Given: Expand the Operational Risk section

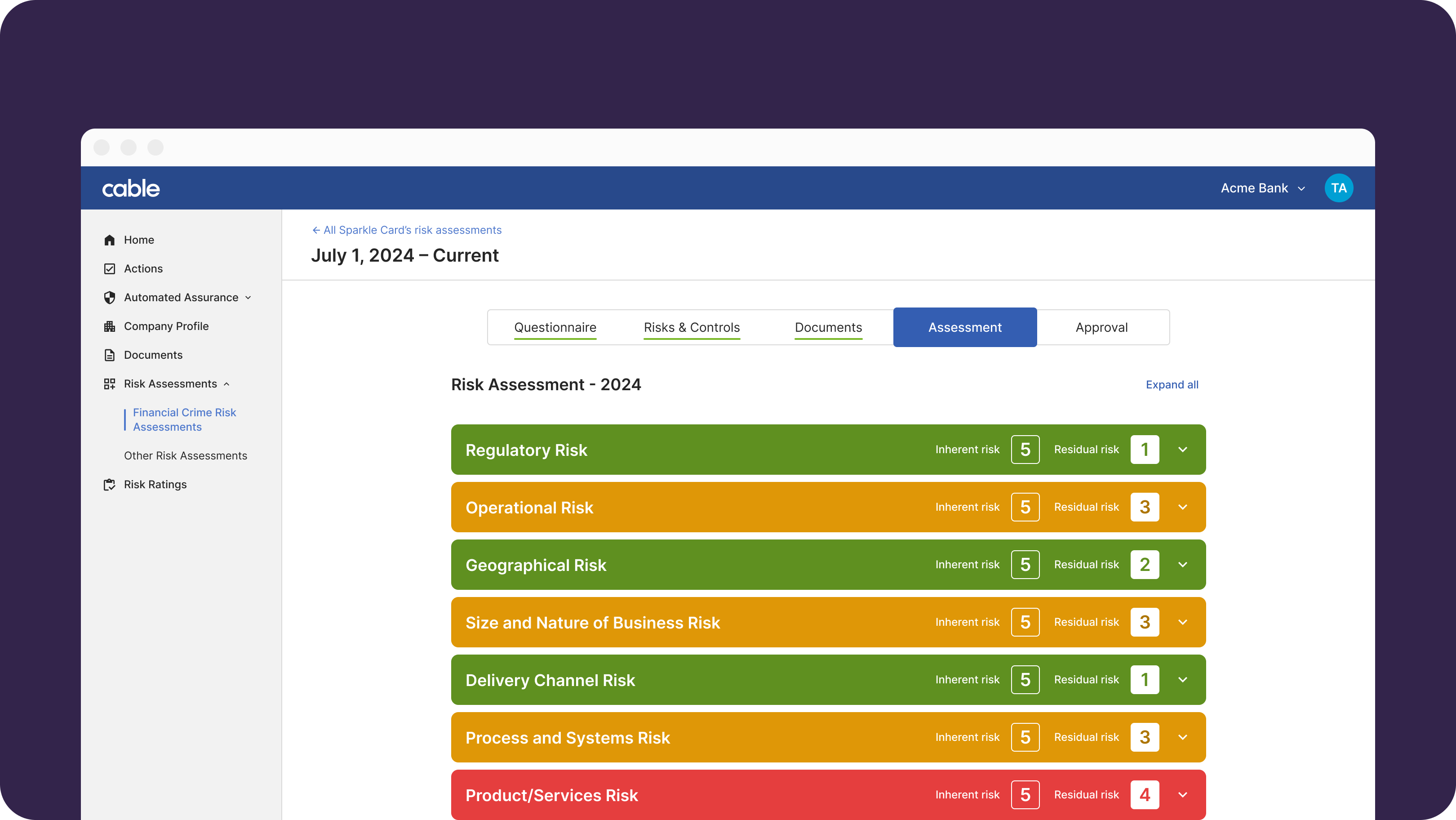Looking at the screenshot, I should click(x=1182, y=507).
